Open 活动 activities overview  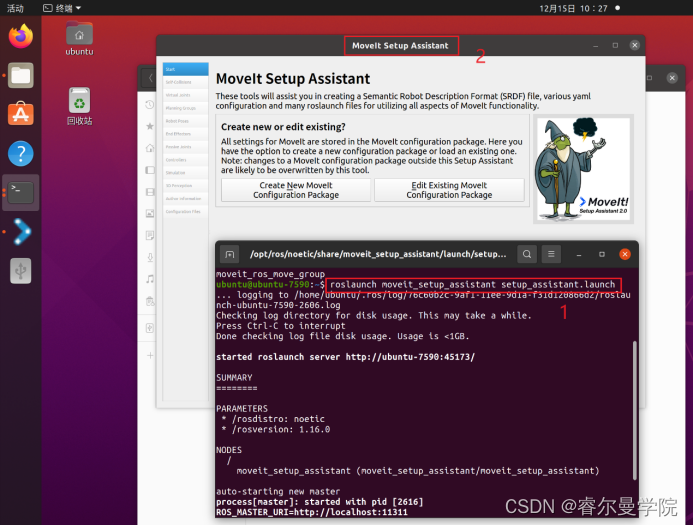coord(15,8)
